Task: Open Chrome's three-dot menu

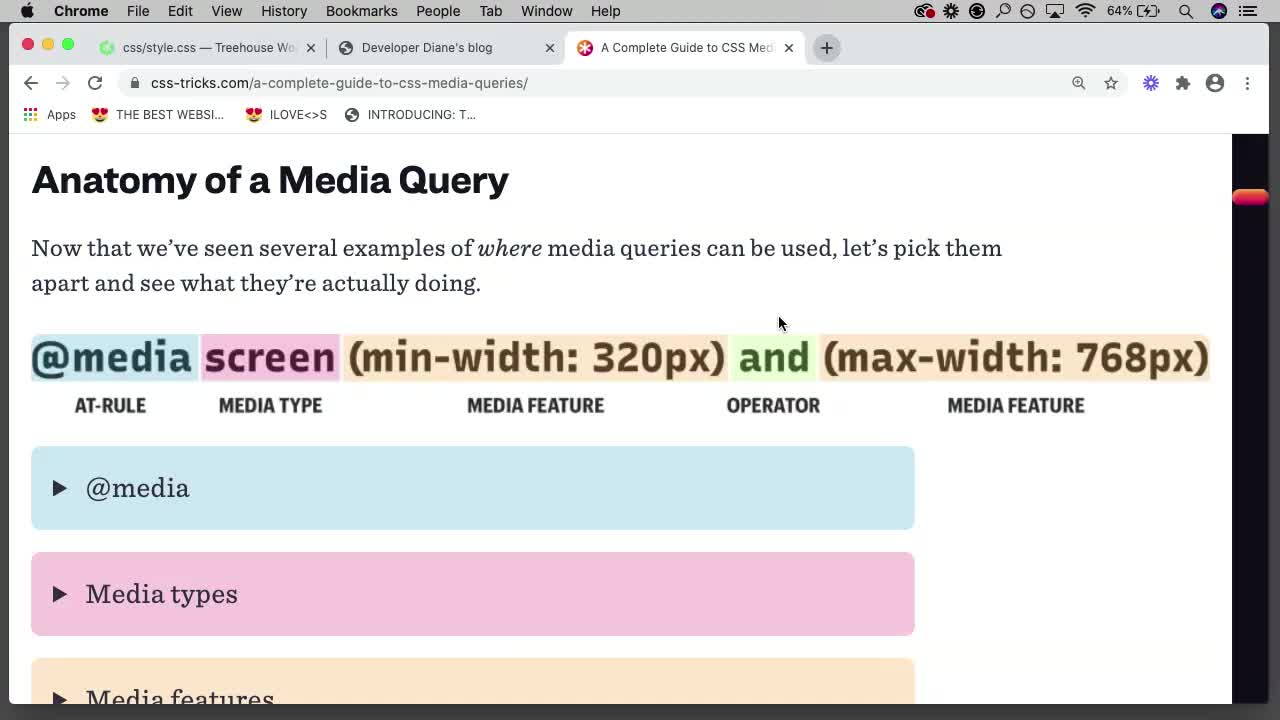Action: click(1247, 83)
